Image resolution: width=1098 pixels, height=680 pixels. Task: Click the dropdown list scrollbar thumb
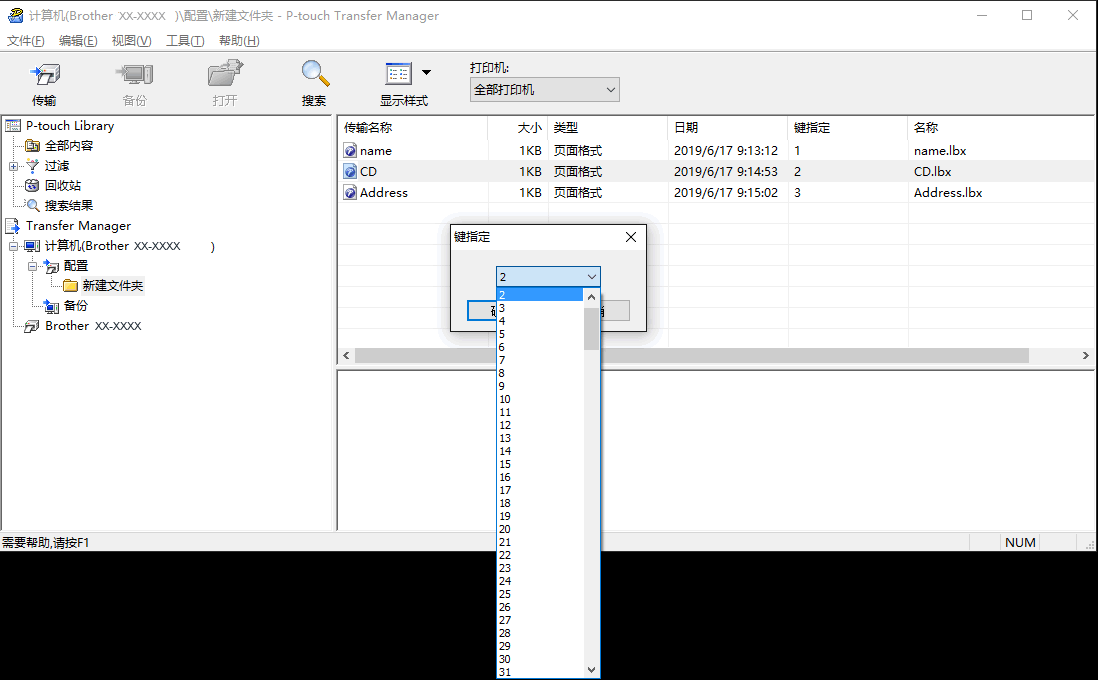point(592,328)
